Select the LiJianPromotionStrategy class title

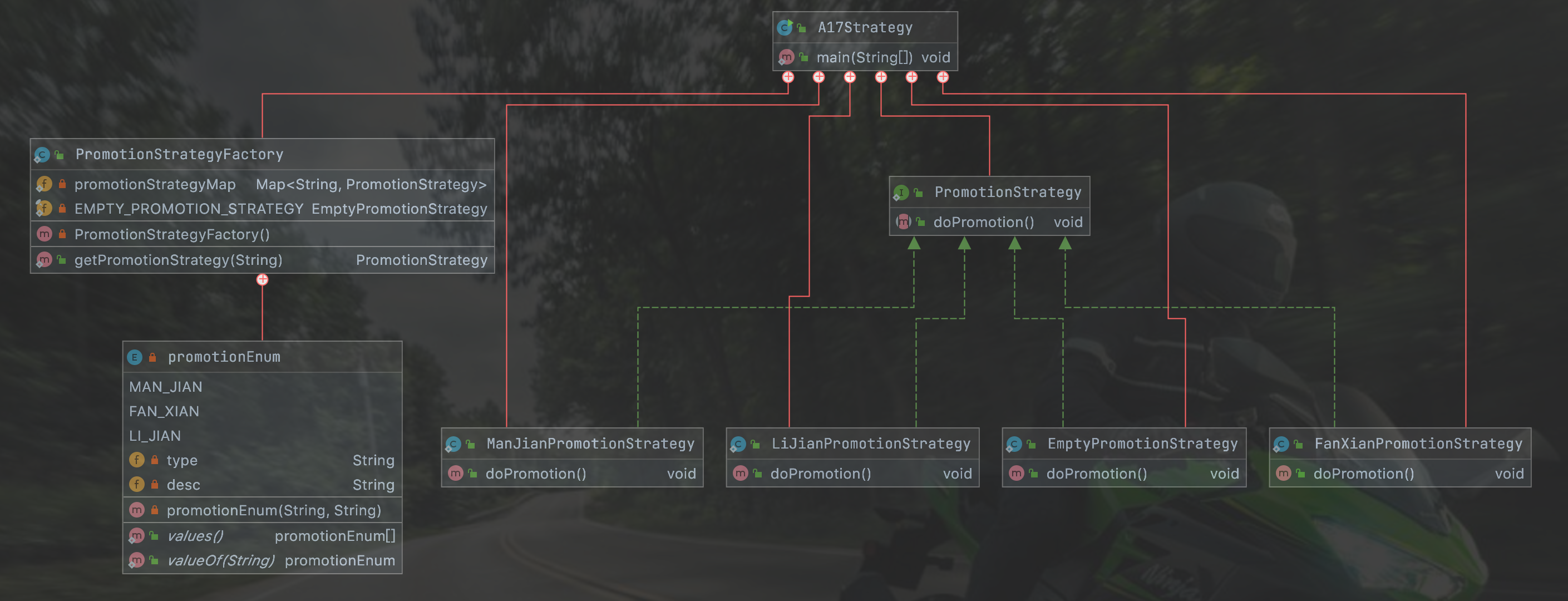pyautogui.click(x=870, y=444)
